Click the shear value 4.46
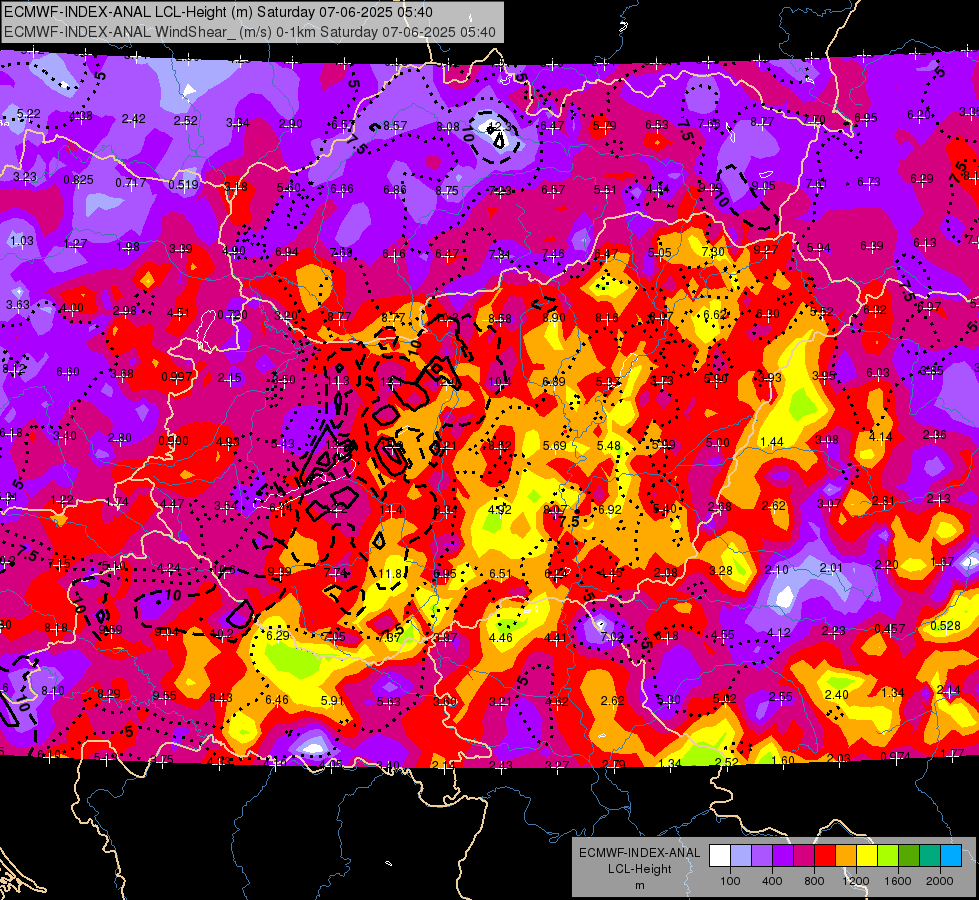 pos(501,638)
